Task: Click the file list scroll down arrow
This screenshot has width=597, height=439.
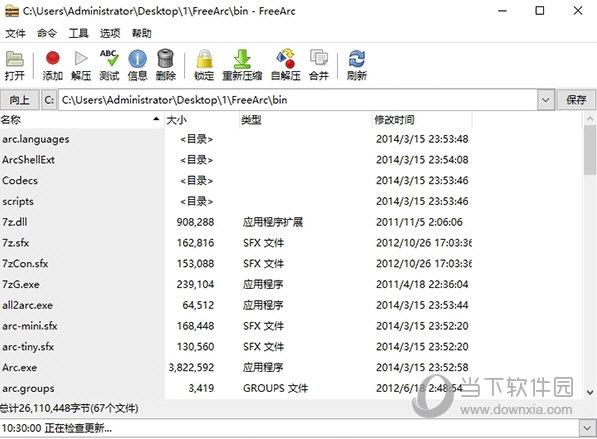Action: pos(590,392)
